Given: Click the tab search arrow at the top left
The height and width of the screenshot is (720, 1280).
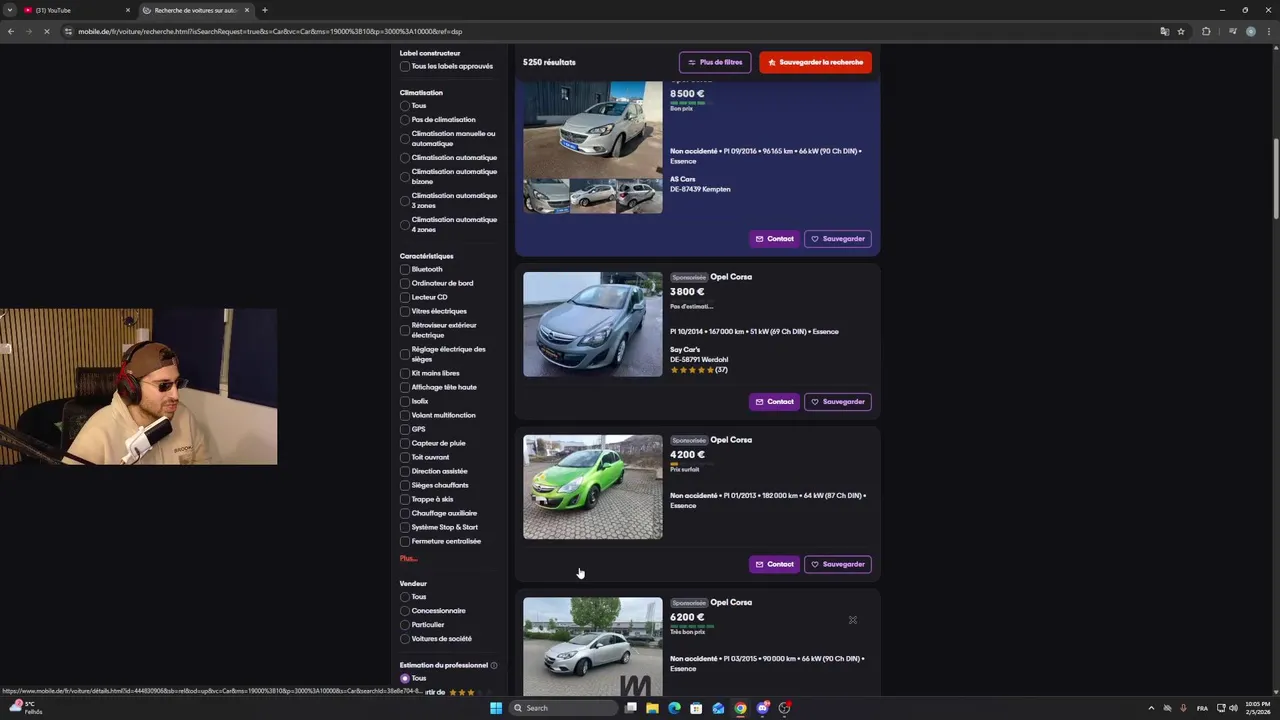Looking at the screenshot, I should [9, 10].
